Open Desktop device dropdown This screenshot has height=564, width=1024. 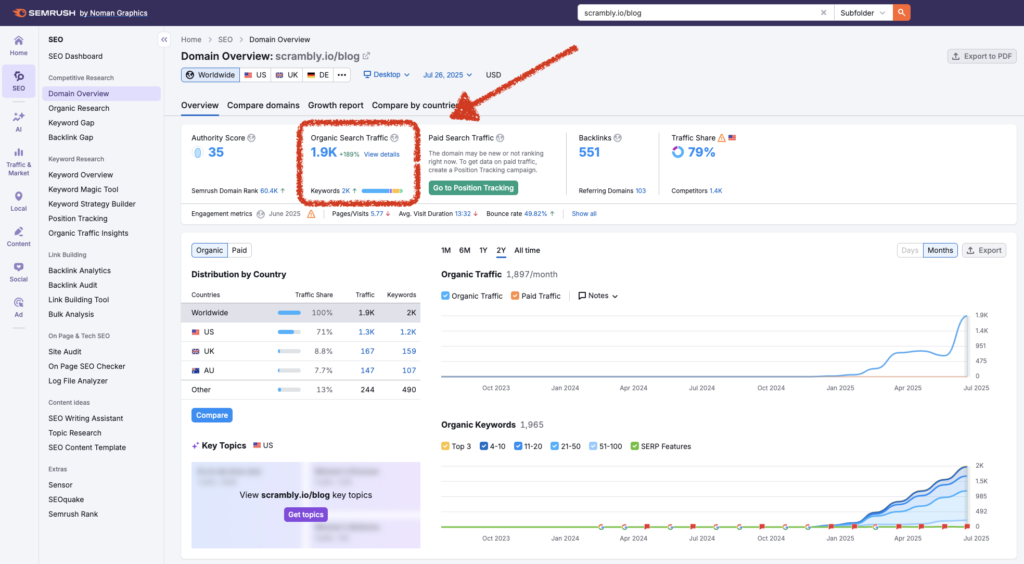387,75
